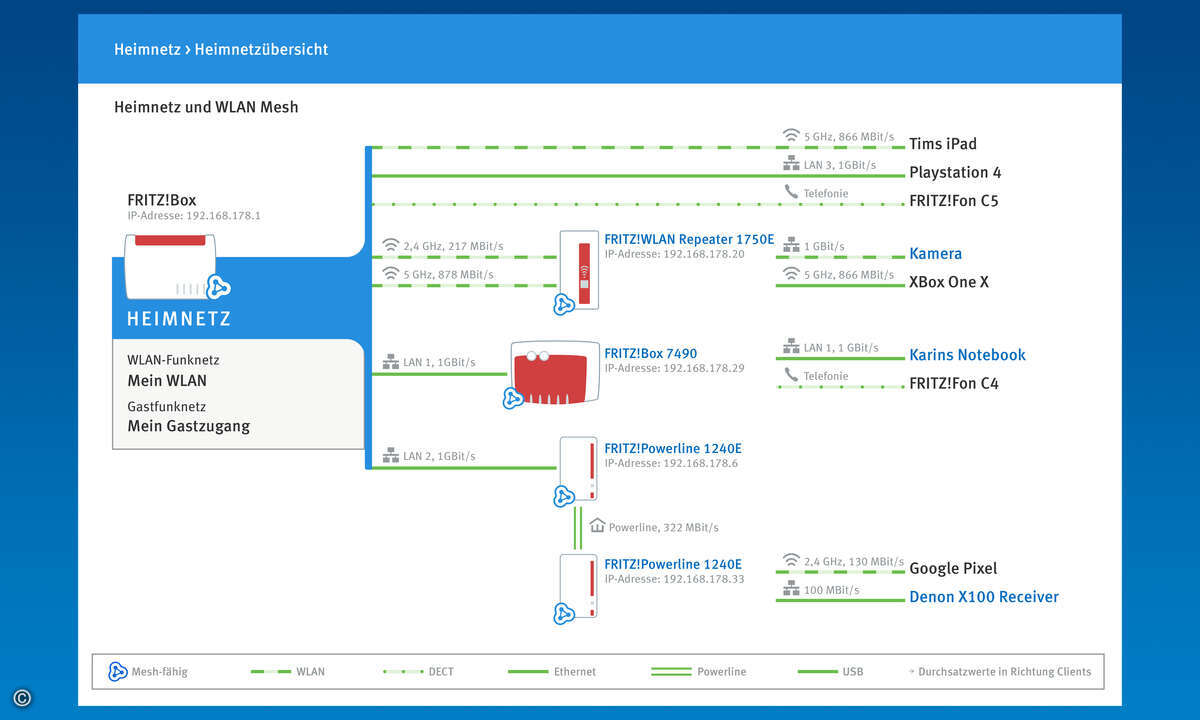Click the 100 MBit/s speed label
The width and height of the screenshot is (1200, 720).
(832, 590)
